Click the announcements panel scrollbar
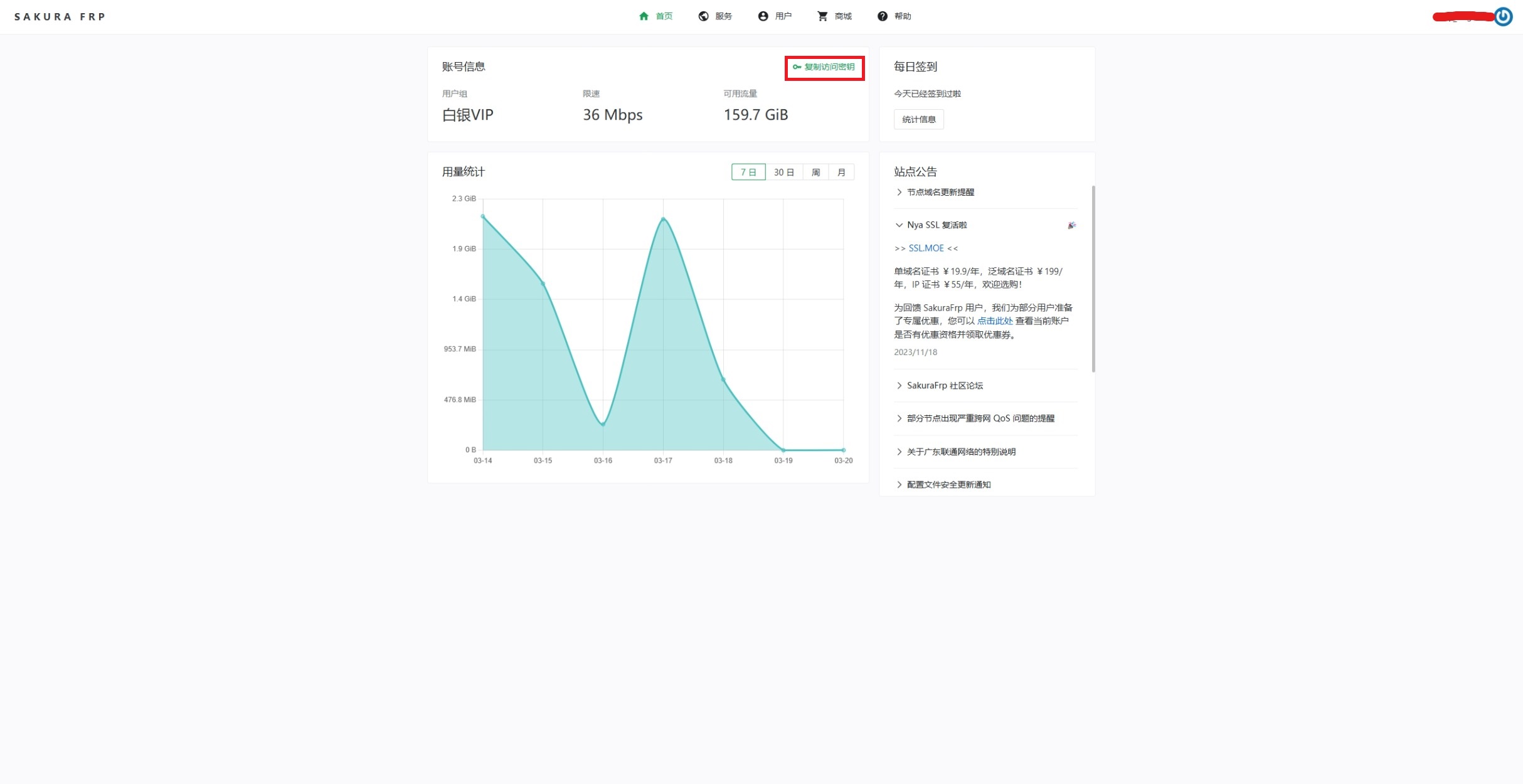 (1093, 279)
